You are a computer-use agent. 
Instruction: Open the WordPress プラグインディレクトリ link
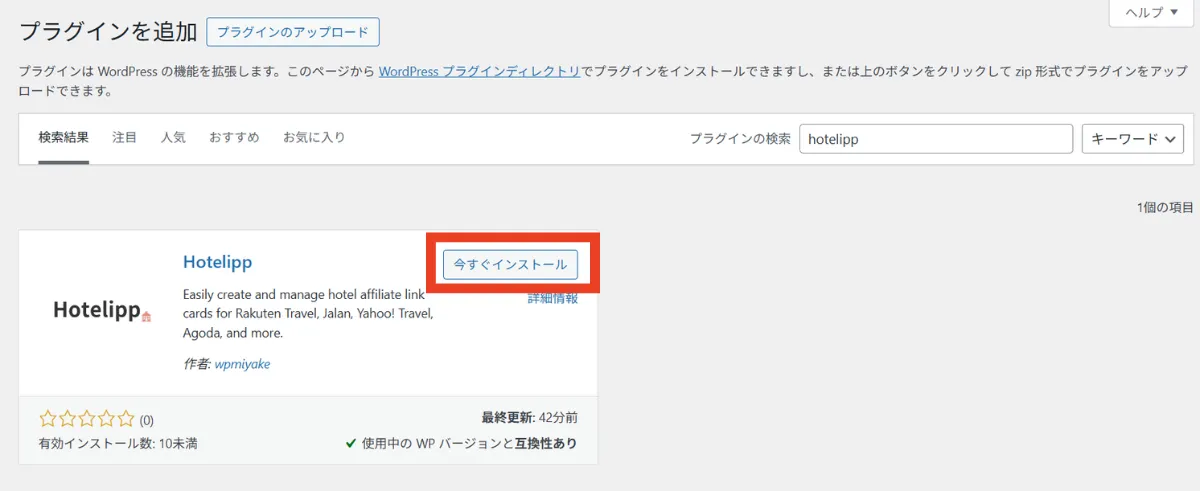480,72
